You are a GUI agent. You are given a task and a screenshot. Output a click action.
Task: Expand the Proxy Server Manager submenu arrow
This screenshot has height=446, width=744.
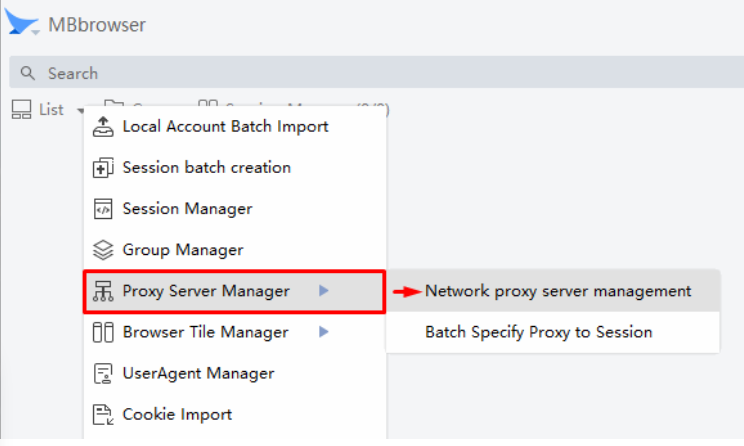coord(323,291)
